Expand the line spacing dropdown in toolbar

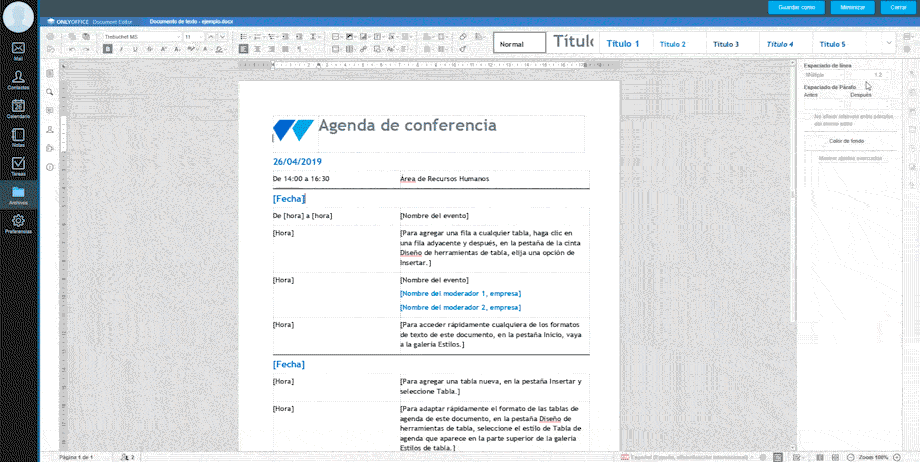(320, 36)
